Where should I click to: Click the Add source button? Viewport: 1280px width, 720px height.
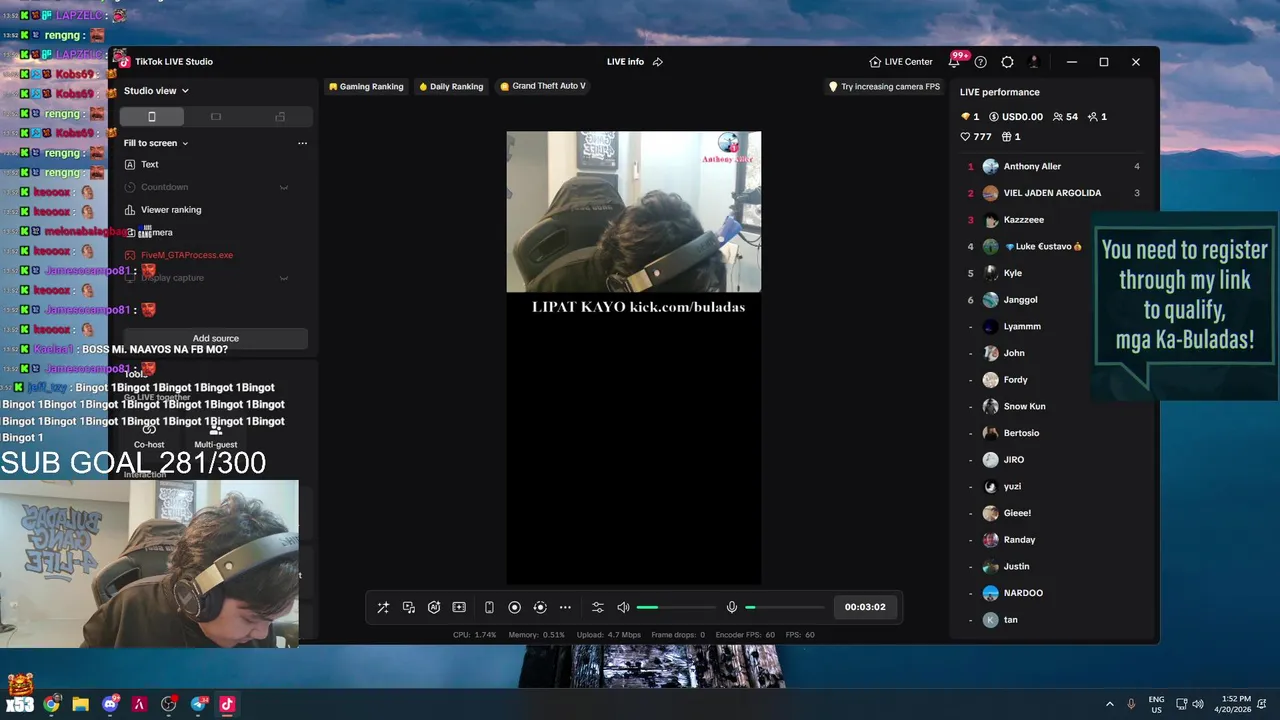coord(216,338)
